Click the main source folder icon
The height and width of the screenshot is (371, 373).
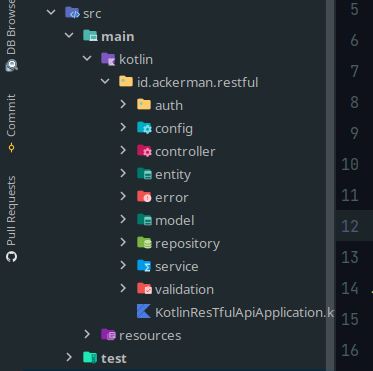[90, 36]
